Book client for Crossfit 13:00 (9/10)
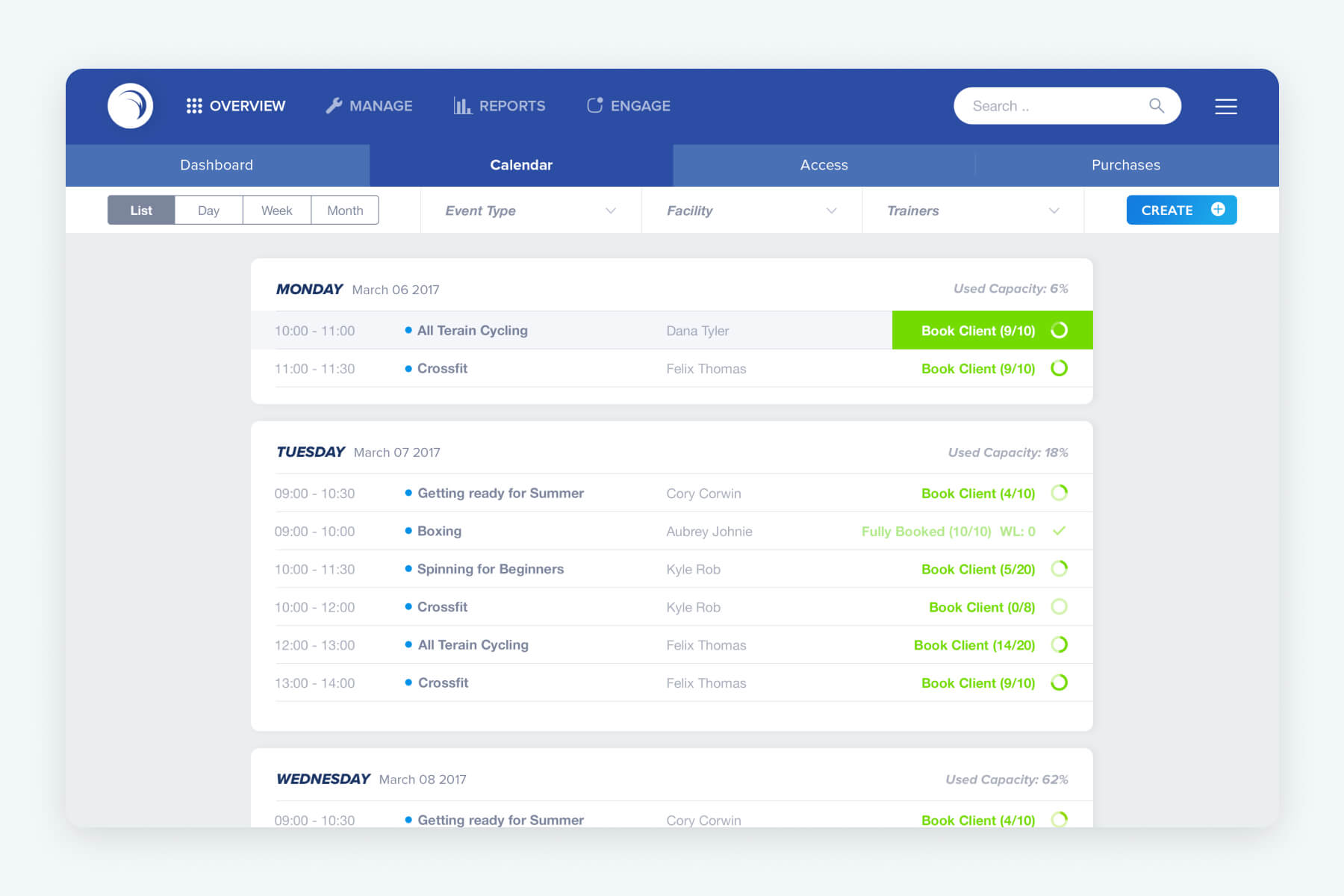This screenshot has width=1344, height=896. [978, 683]
